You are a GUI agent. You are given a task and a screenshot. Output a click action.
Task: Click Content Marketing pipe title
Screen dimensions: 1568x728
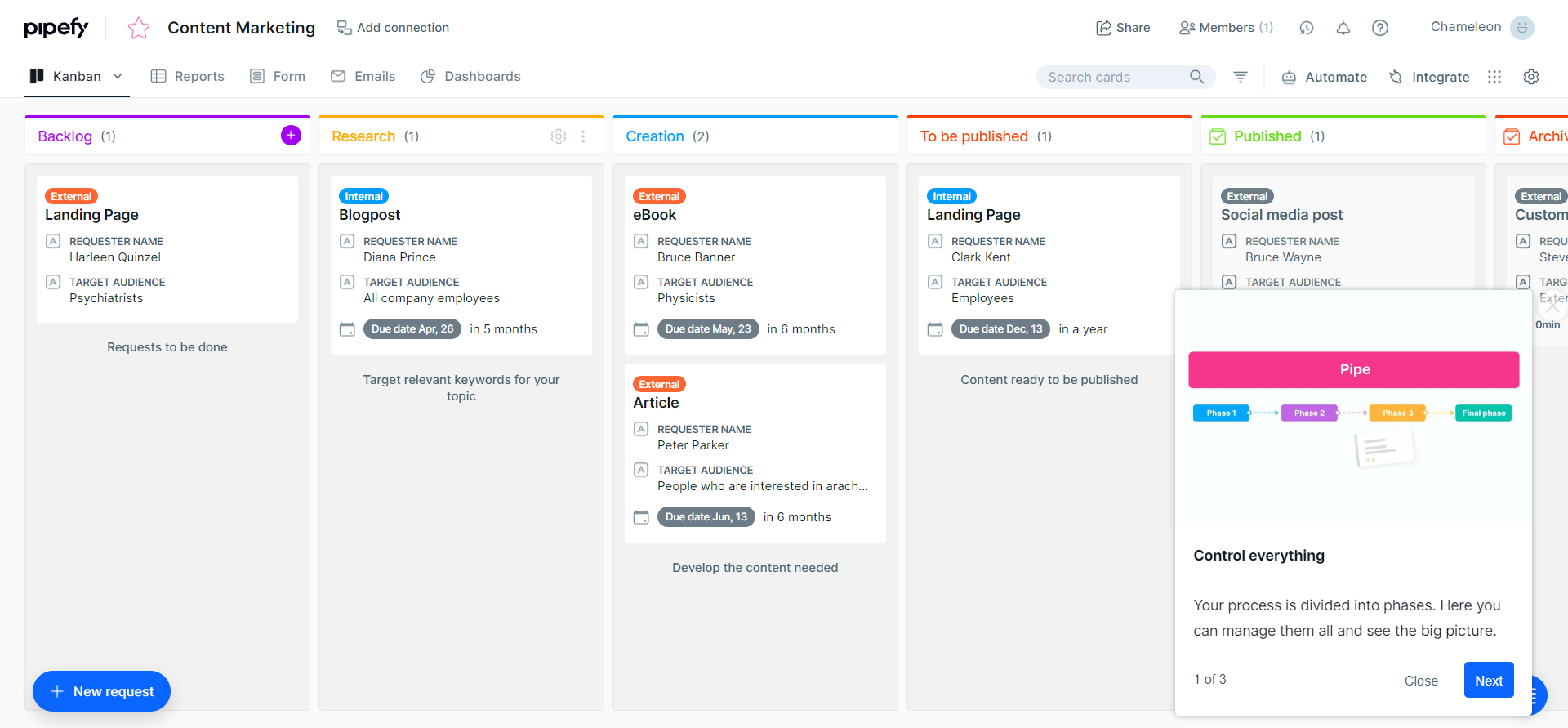click(241, 28)
